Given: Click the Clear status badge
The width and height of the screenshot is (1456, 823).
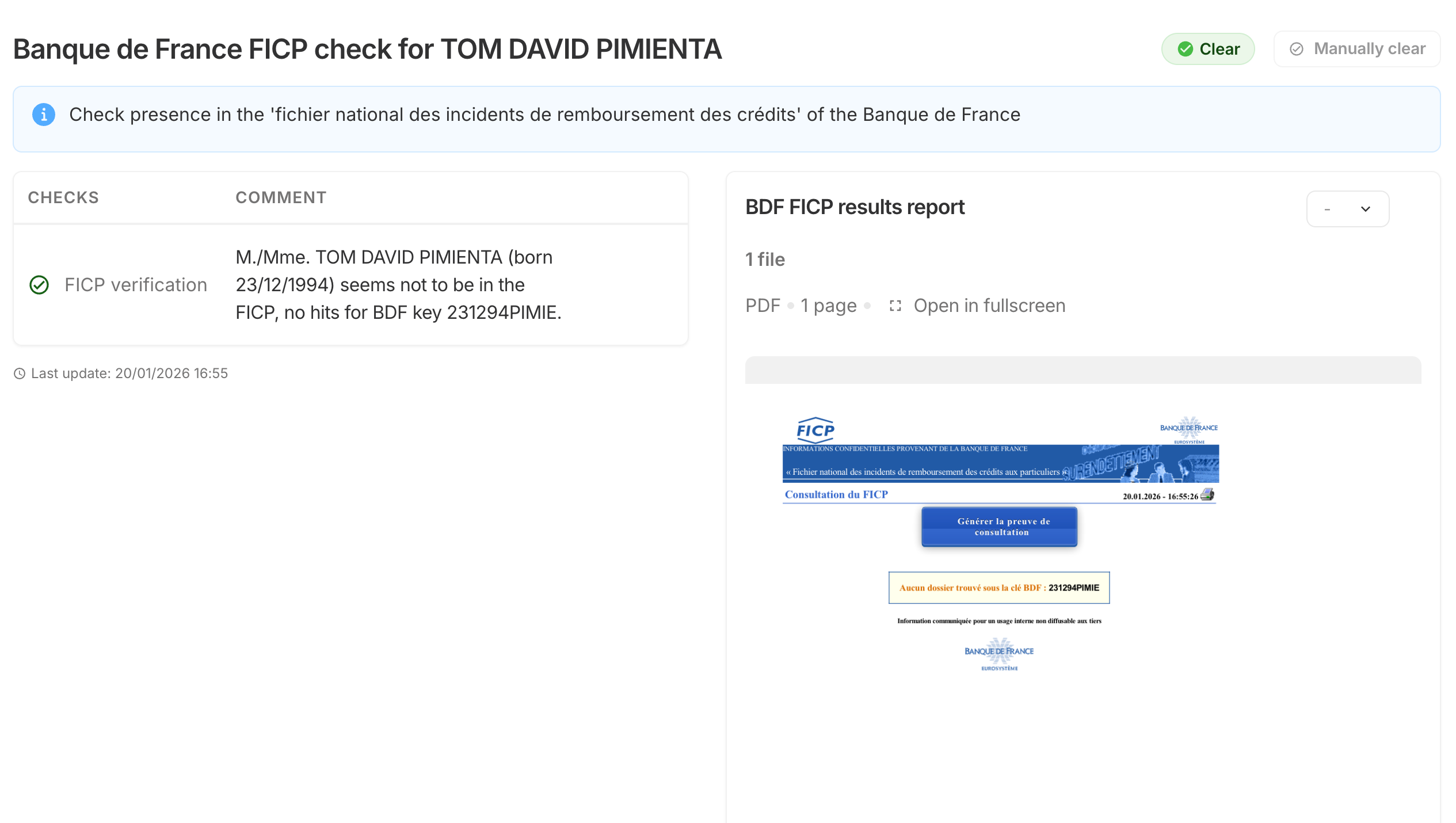Looking at the screenshot, I should [1207, 49].
